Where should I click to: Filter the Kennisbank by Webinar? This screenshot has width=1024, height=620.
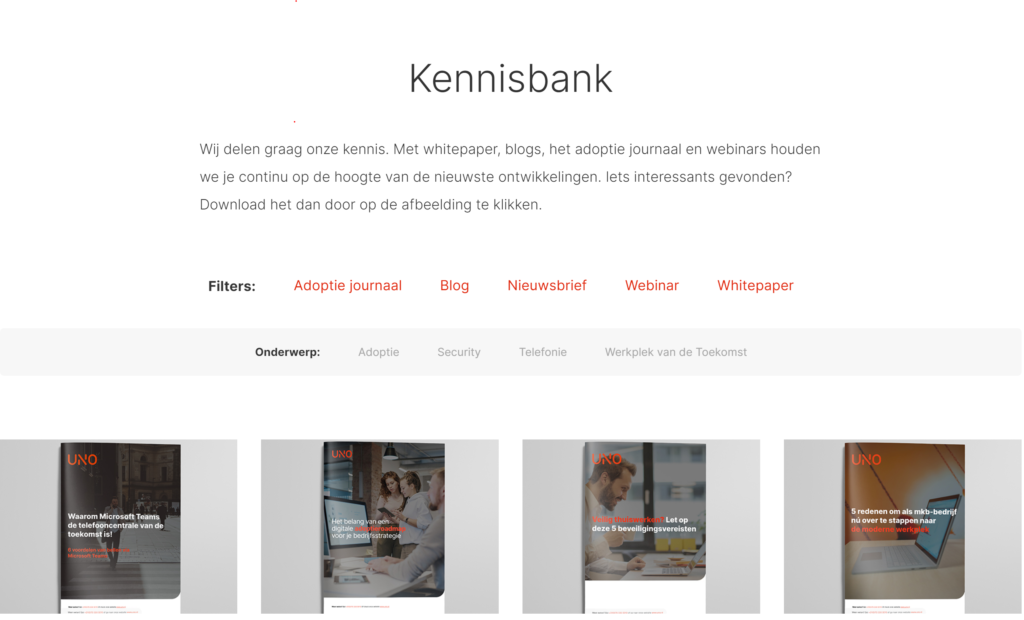[652, 286]
